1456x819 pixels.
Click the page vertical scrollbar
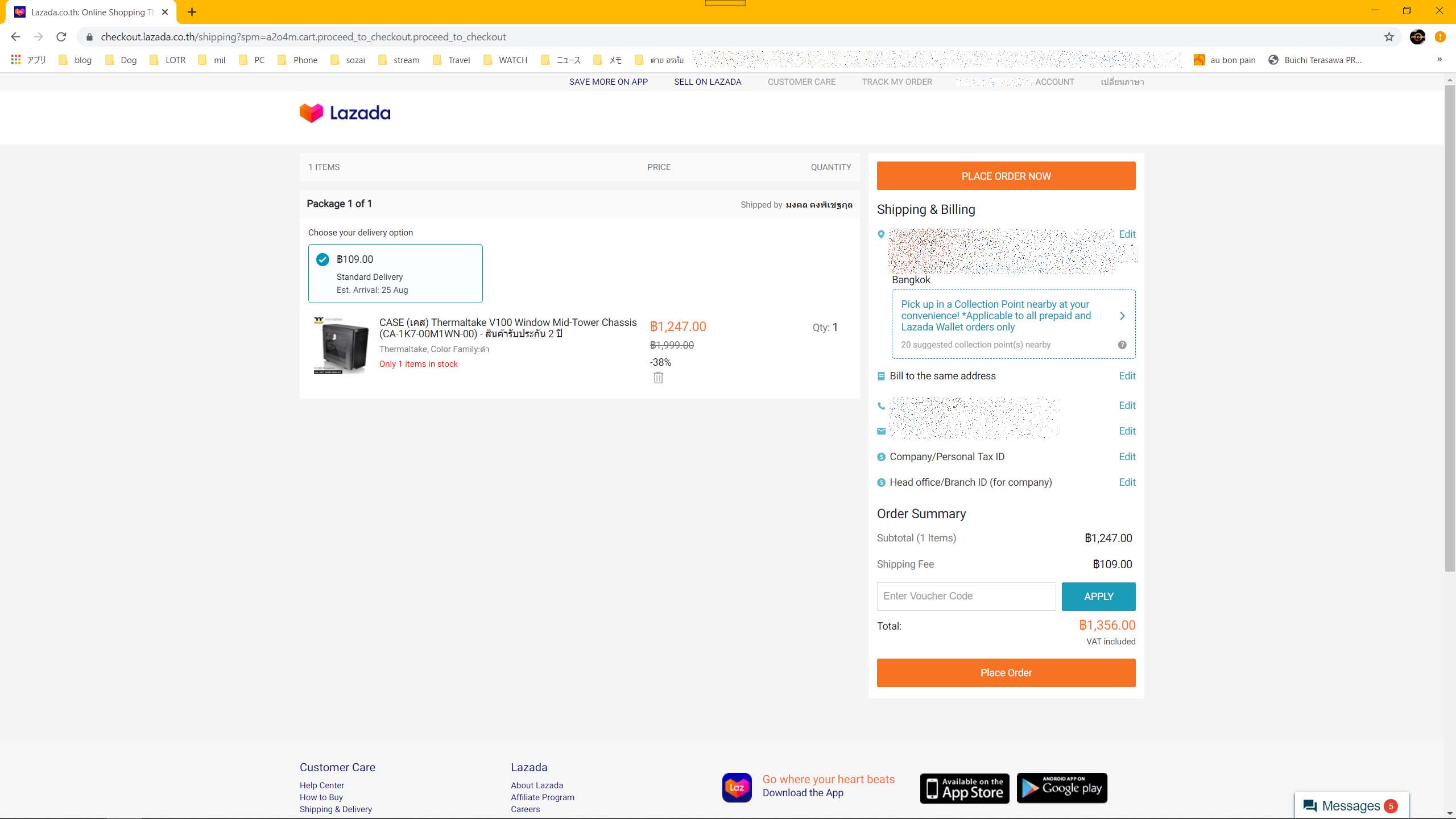[1450, 328]
